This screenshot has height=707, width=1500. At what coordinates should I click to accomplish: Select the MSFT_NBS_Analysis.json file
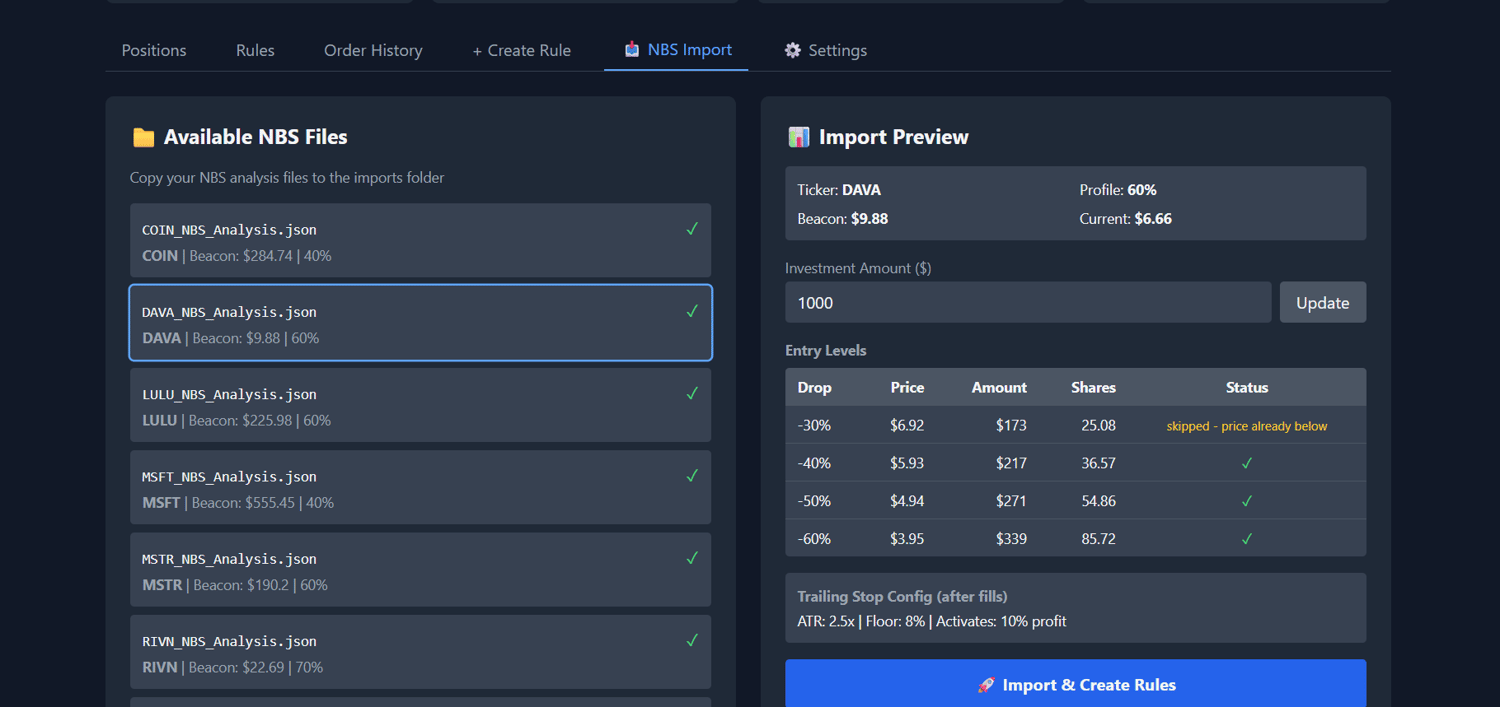[x=420, y=488]
